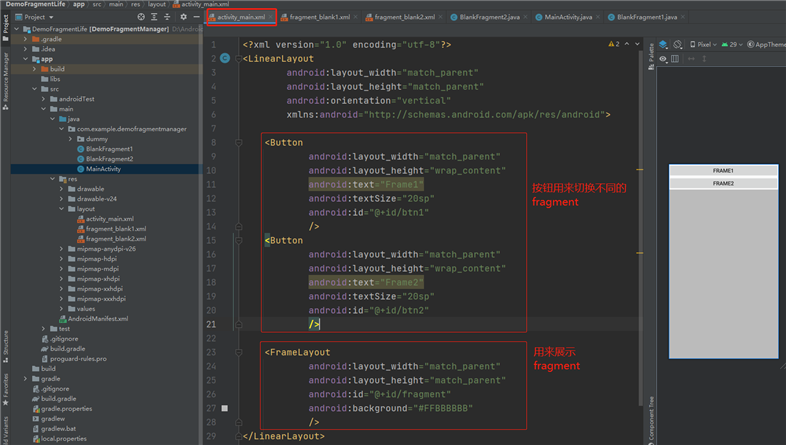
Task: Close the MainActivity.java tab
Action: [x=598, y=17]
